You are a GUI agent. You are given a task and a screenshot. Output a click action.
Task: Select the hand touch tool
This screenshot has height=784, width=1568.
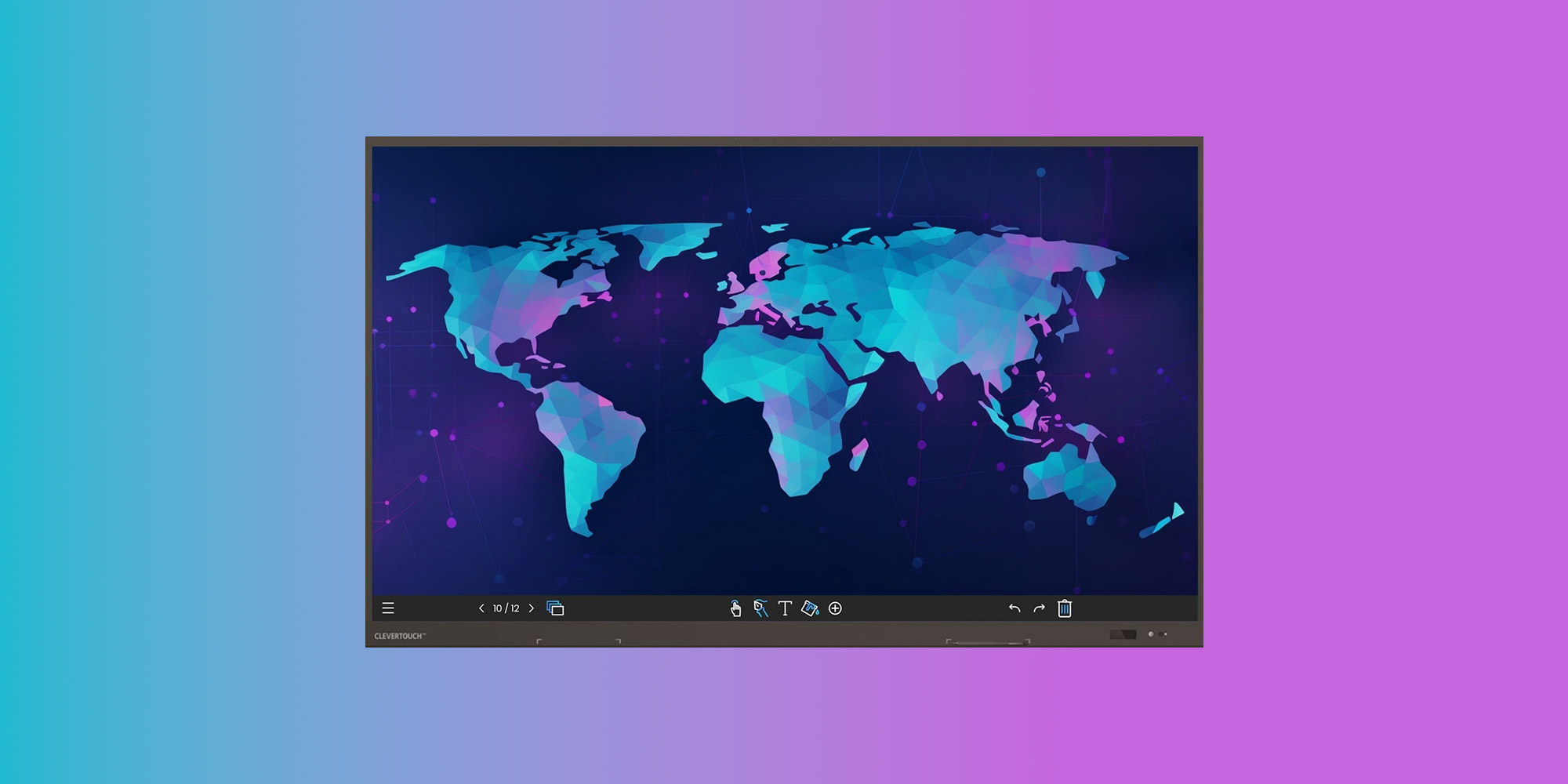tap(735, 608)
